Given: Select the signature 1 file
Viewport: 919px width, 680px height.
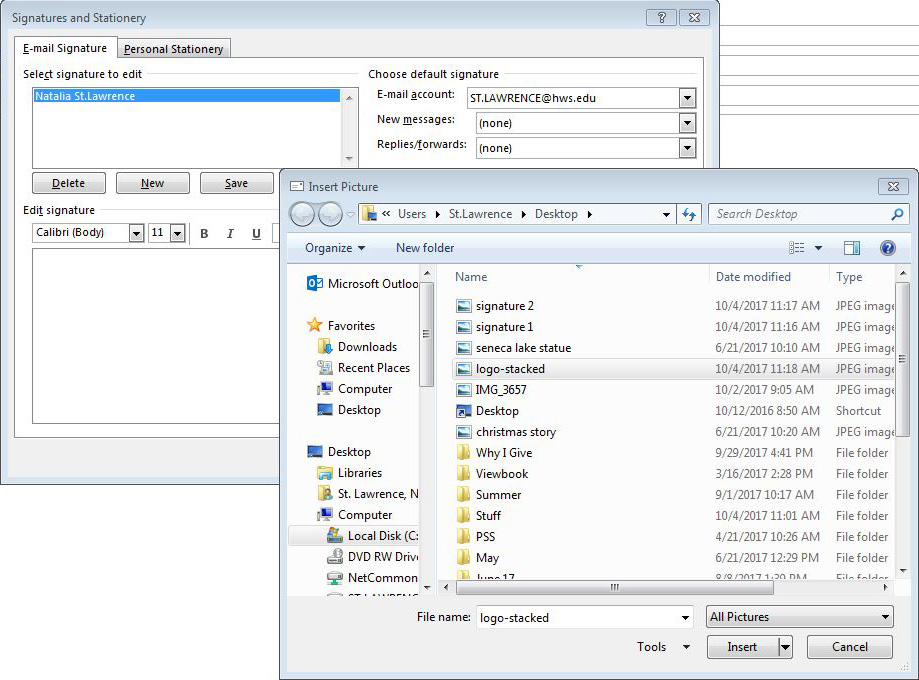Looking at the screenshot, I should (673, 327).
